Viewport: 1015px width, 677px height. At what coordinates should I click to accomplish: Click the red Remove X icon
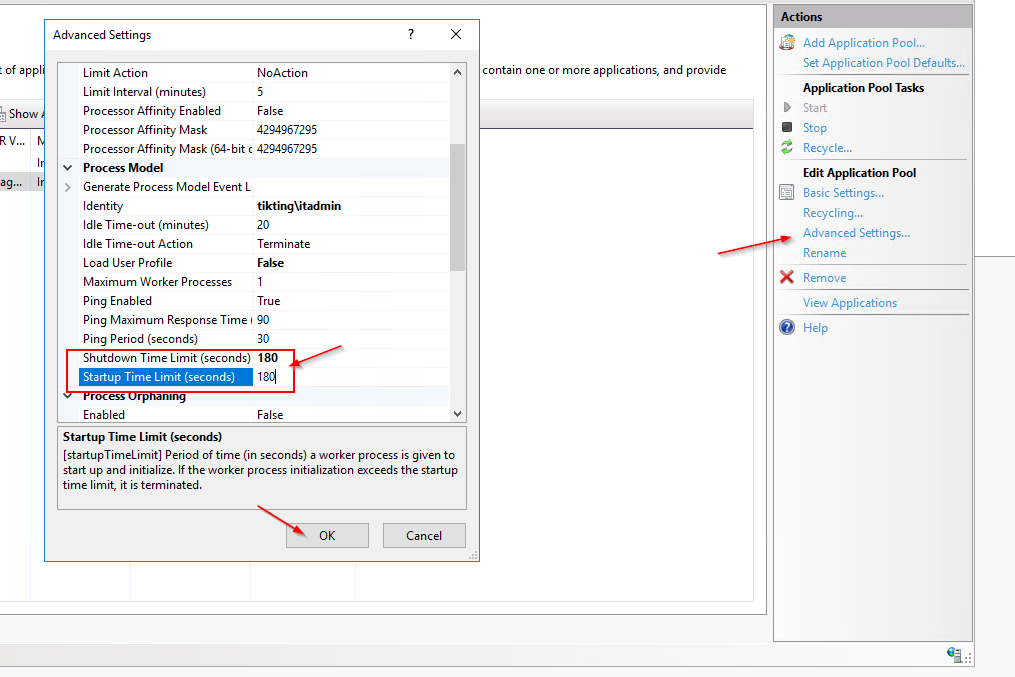[x=787, y=278]
